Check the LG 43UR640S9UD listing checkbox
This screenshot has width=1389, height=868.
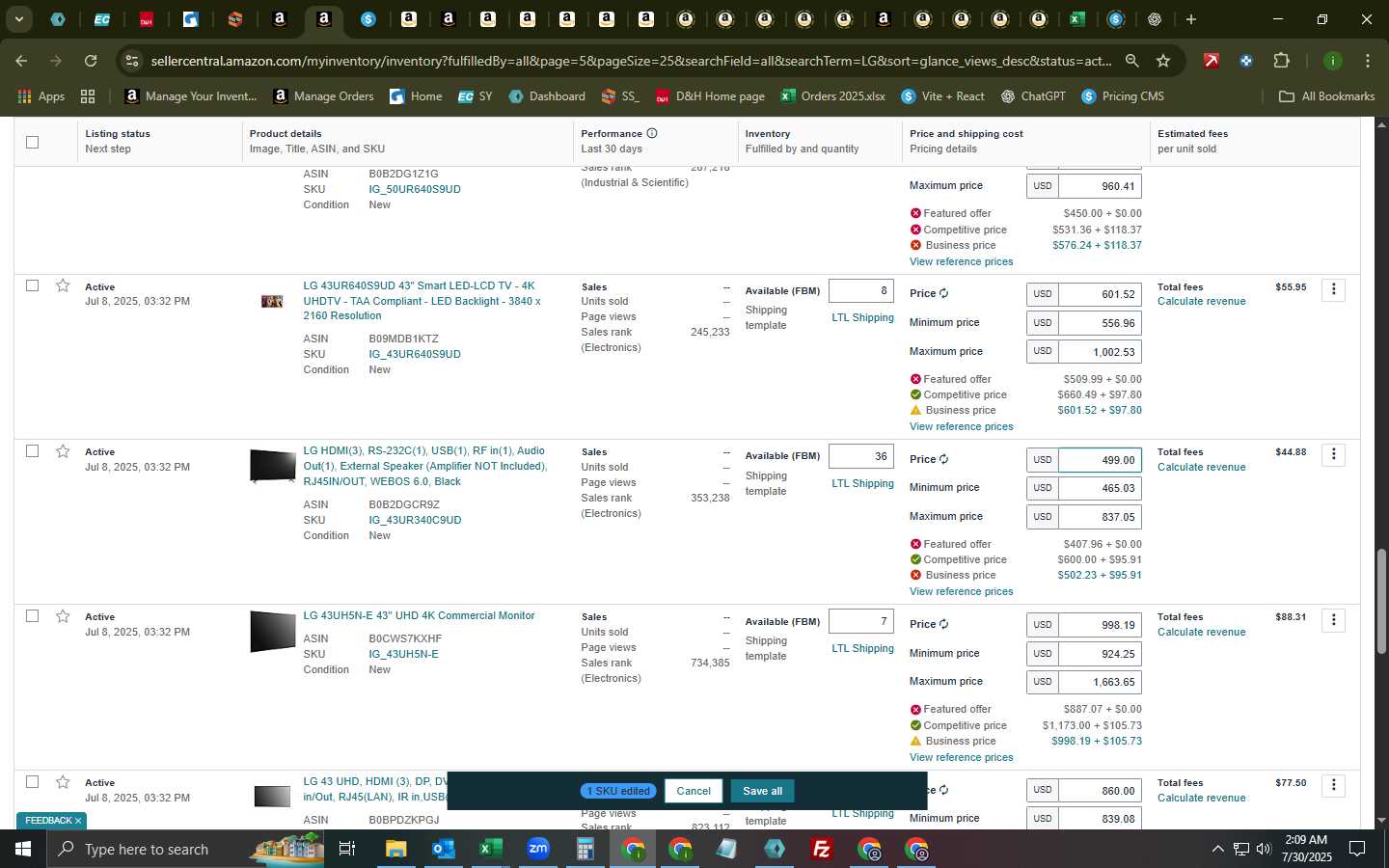[32, 285]
